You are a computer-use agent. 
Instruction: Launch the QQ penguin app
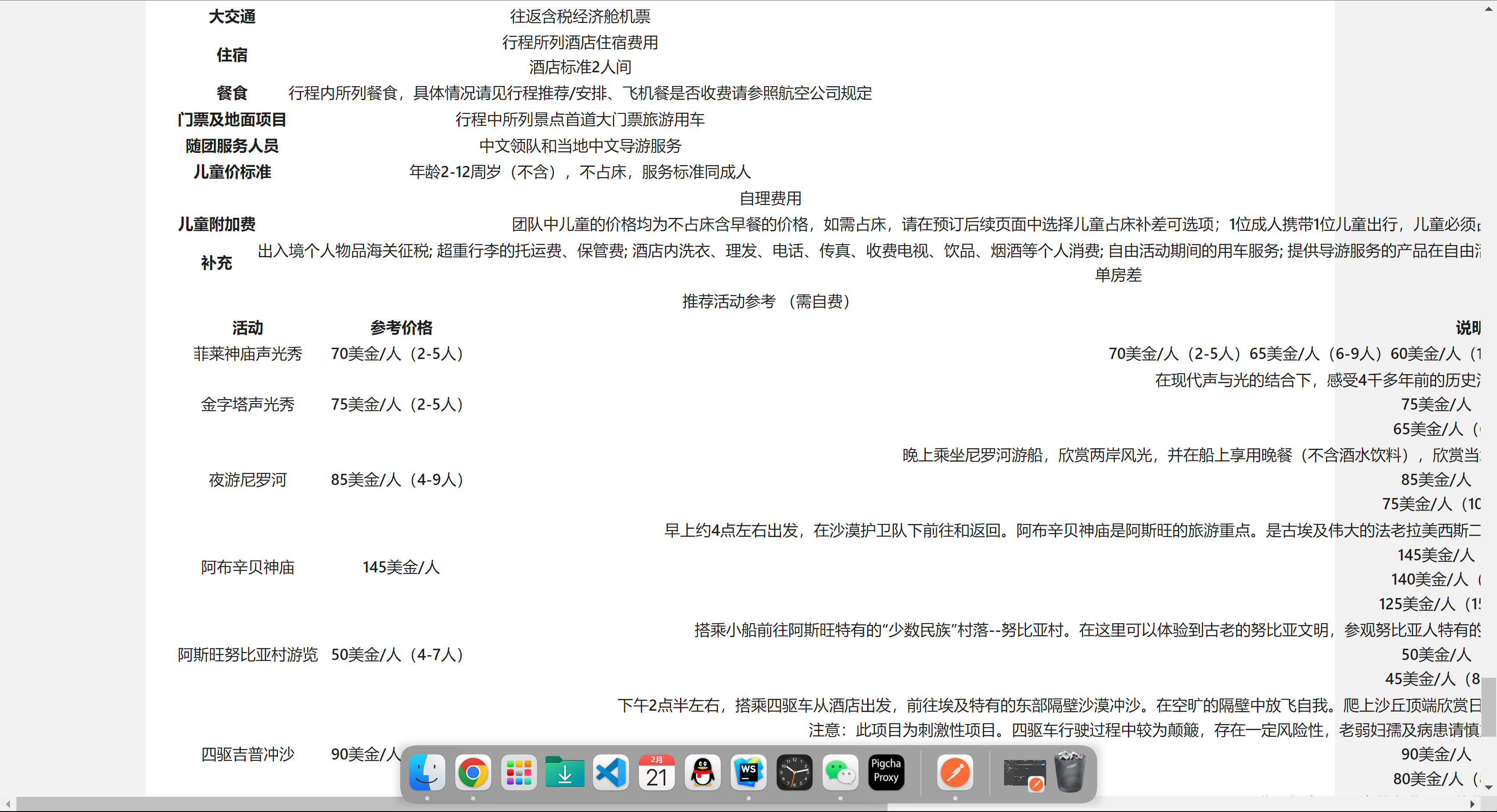click(702, 772)
